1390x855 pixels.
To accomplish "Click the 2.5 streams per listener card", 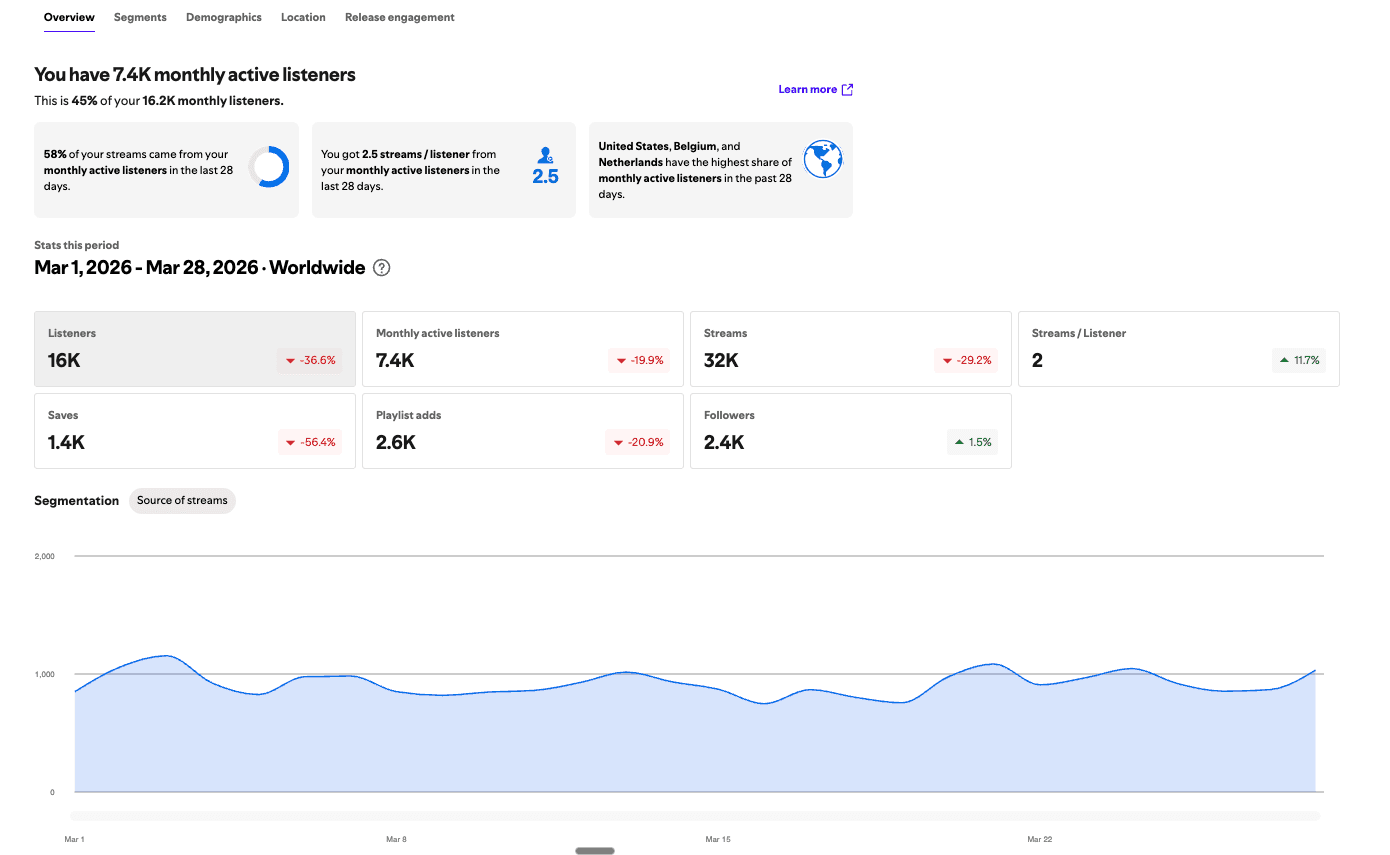I will tap(444, 170).
